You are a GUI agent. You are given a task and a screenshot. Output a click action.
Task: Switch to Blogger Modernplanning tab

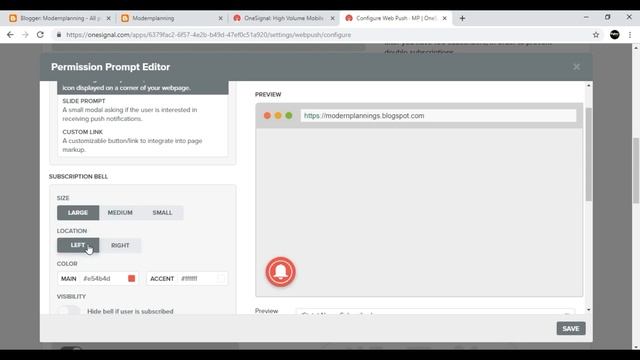tap(59, 18)
